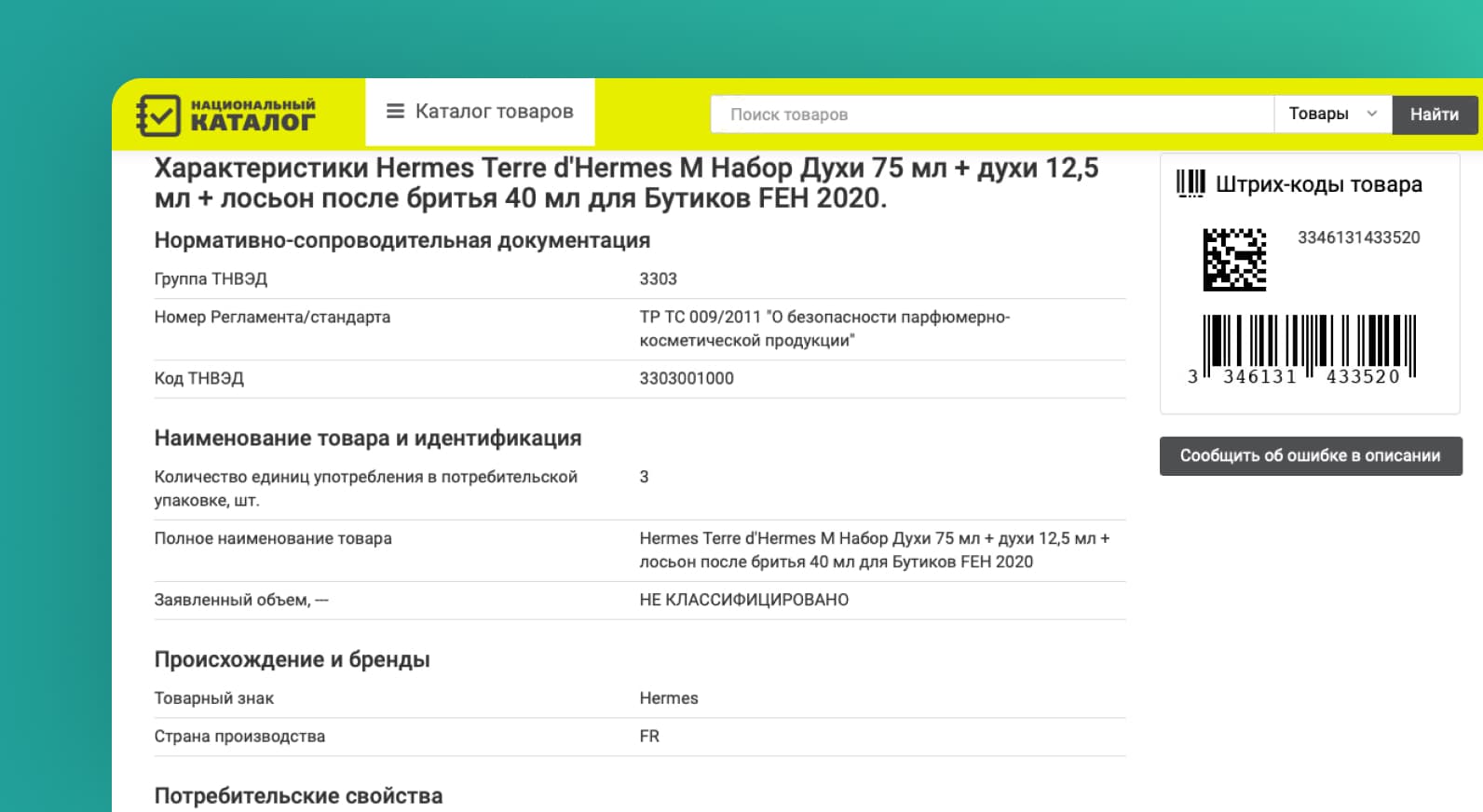Click the Страна производства label
1483x812 pixels.
[239, 736]
